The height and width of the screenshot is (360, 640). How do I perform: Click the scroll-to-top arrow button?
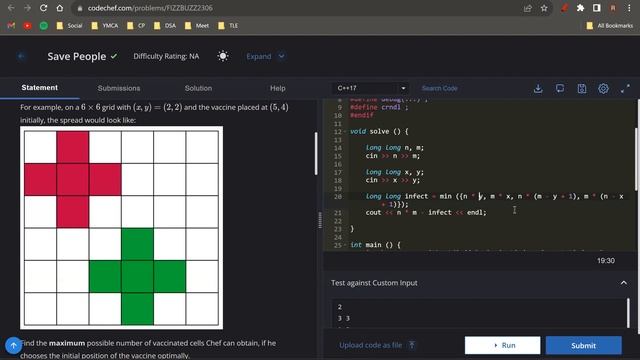pos(13,345)
